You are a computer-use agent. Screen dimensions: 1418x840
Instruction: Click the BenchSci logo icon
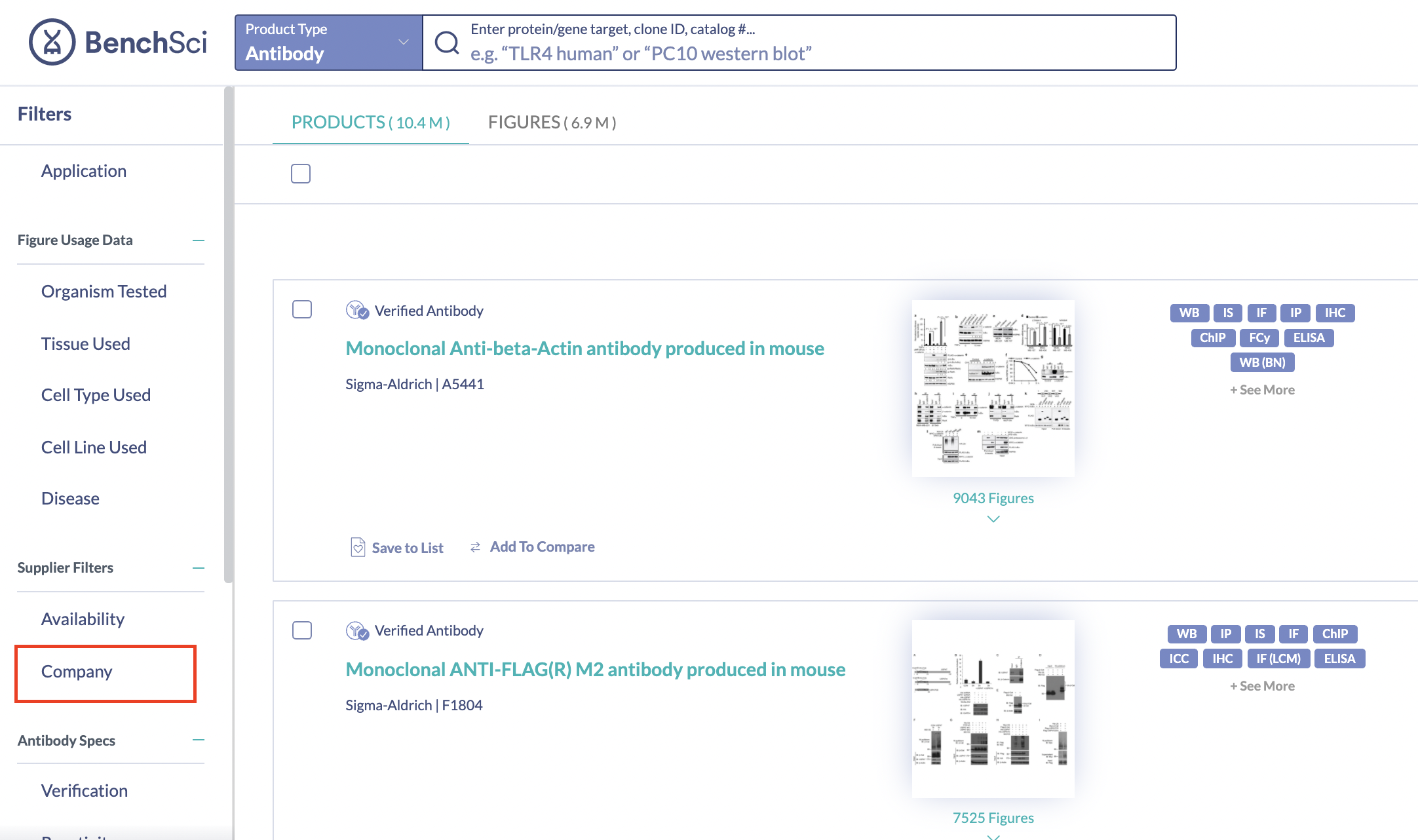point(52,42)
